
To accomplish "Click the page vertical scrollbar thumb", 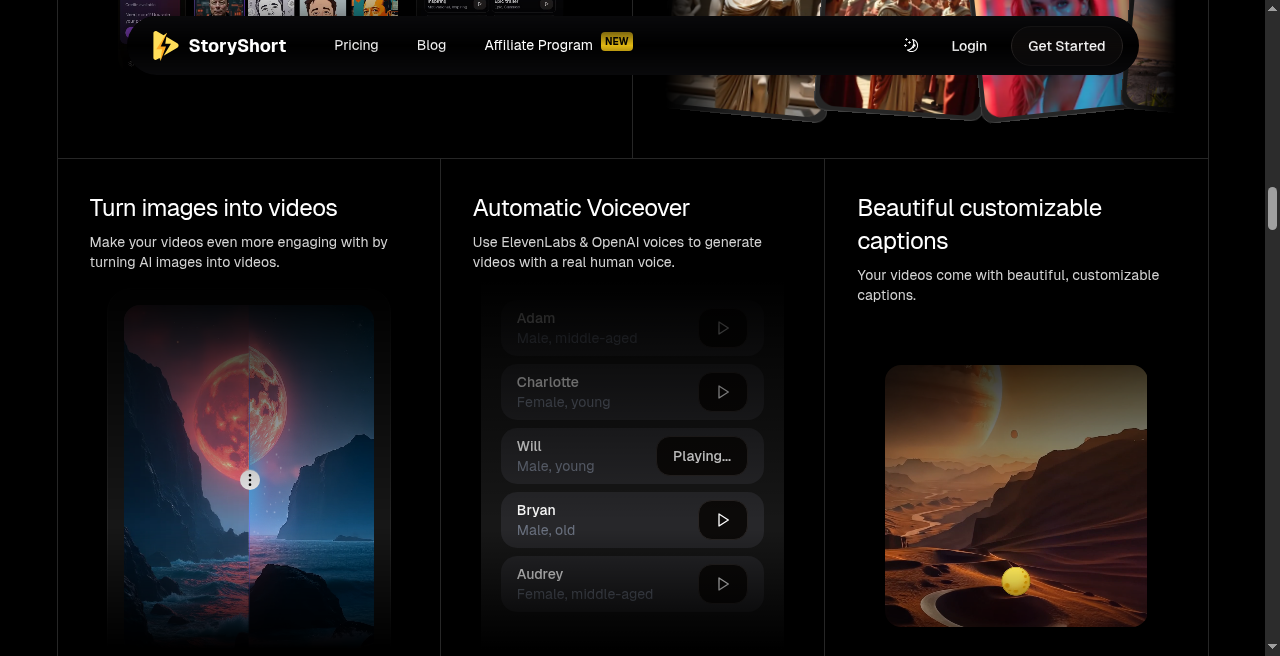I will 1273,207.
